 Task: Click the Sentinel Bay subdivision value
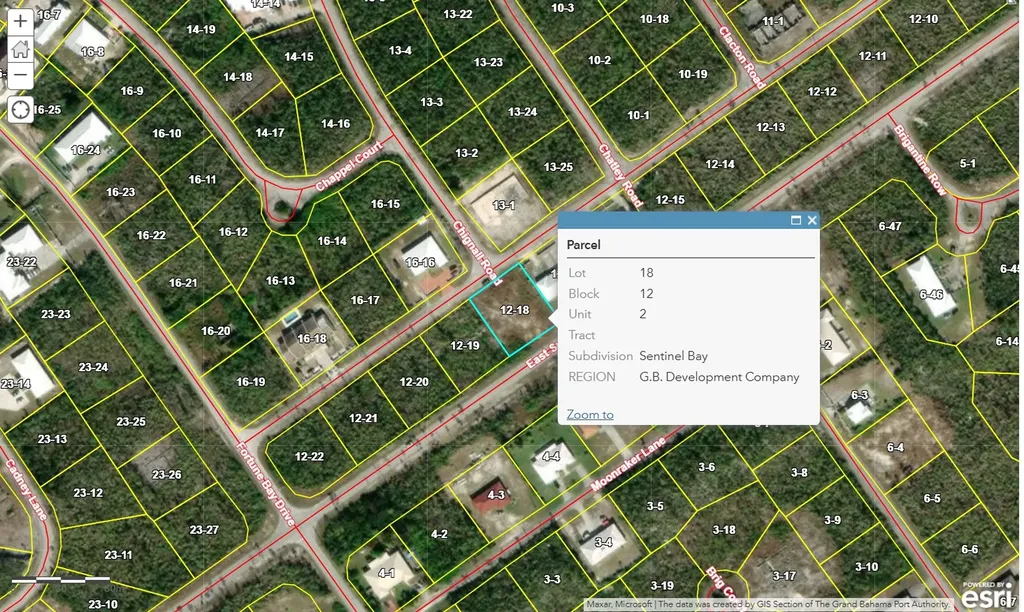click(673, 356)
